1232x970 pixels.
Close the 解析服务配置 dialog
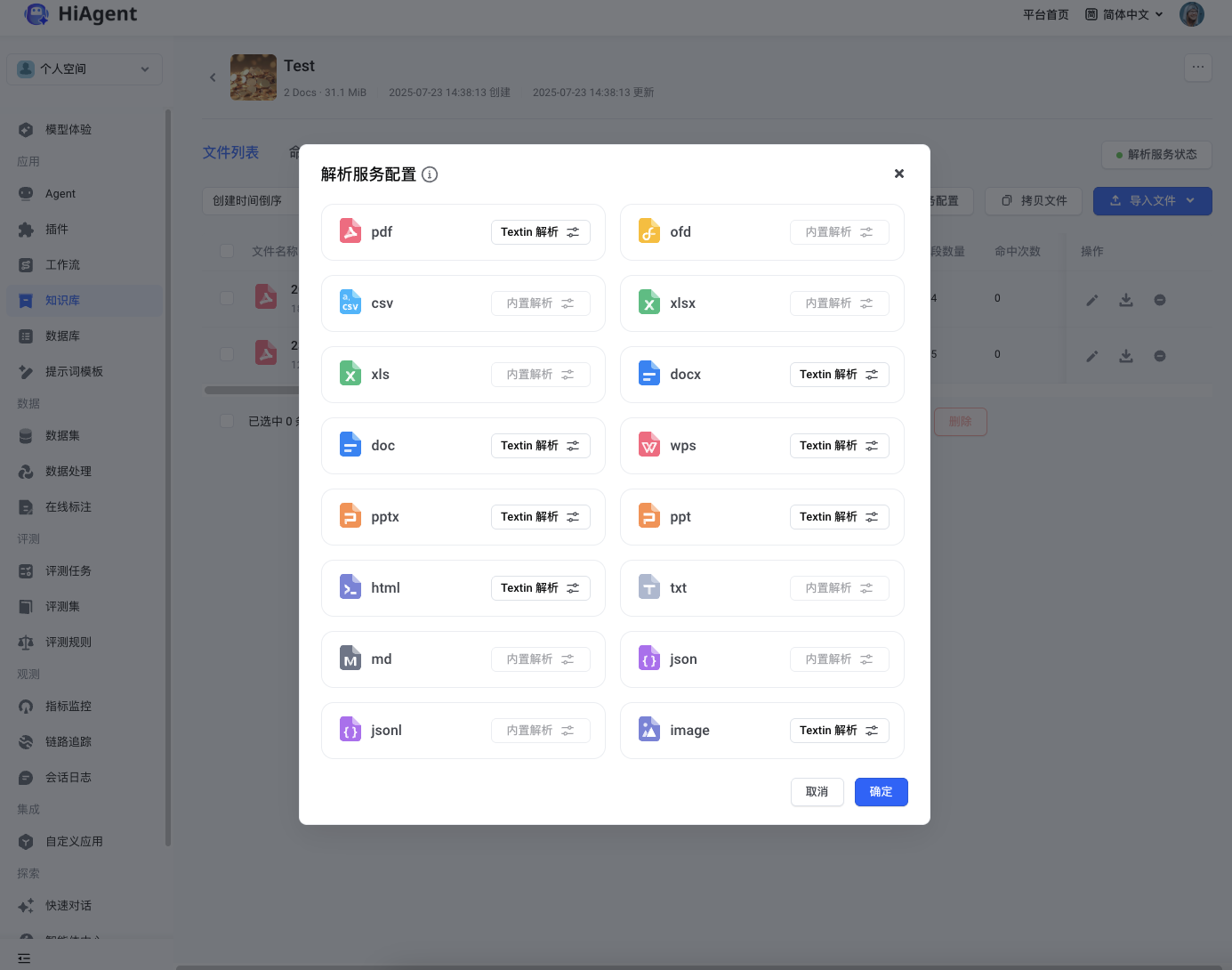click(x=899, y=174)
